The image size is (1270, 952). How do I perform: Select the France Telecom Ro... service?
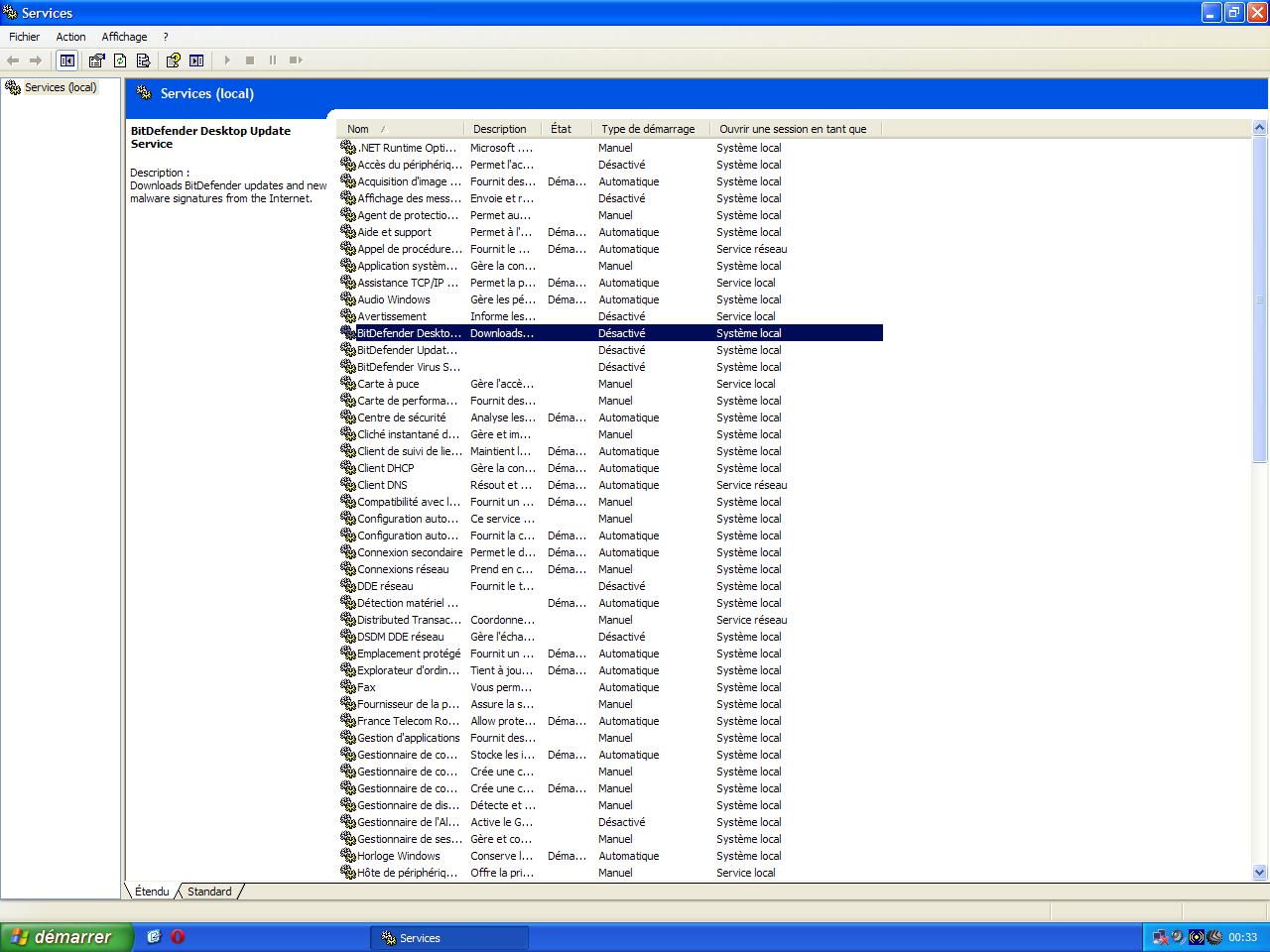click(x=610, y=721)
